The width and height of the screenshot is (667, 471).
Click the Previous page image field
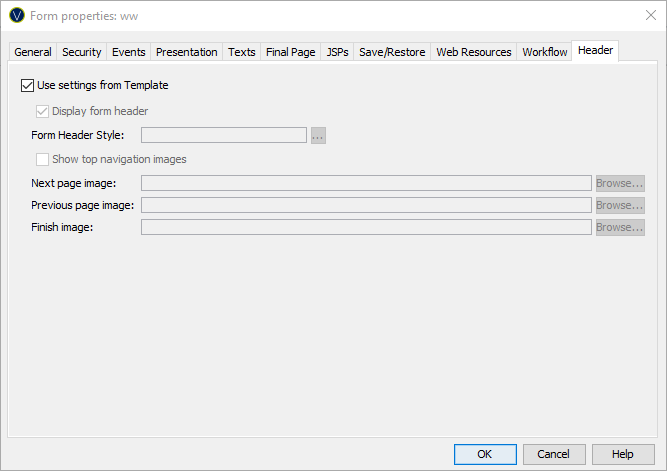tap(366, 206)
